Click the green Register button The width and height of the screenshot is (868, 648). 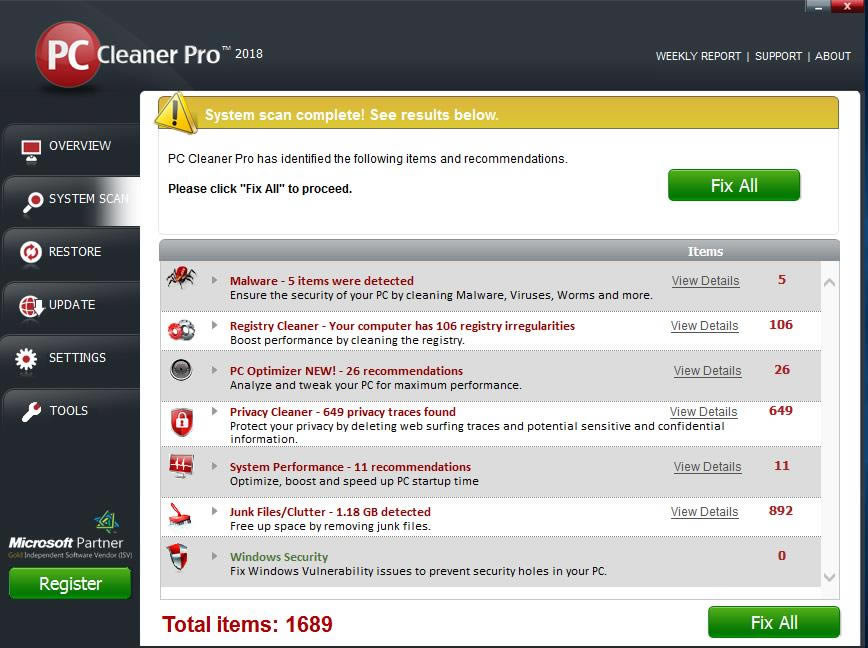pyautogui.click(x=70, y=584)
